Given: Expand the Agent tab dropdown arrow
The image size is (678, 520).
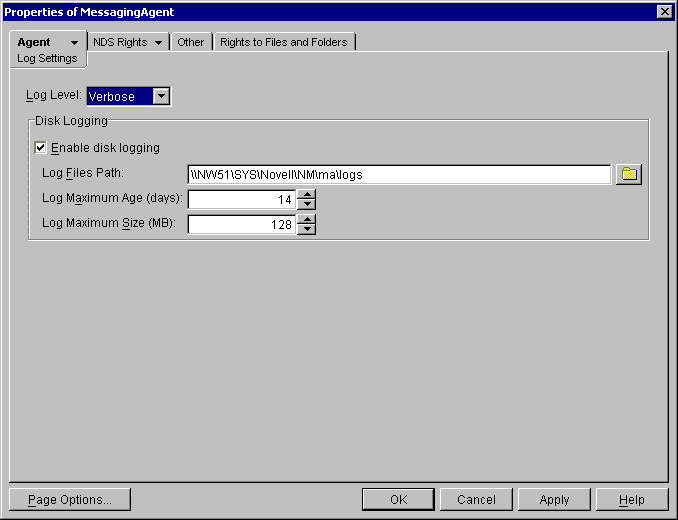Looking at the screenshot, I should (74, 43).
